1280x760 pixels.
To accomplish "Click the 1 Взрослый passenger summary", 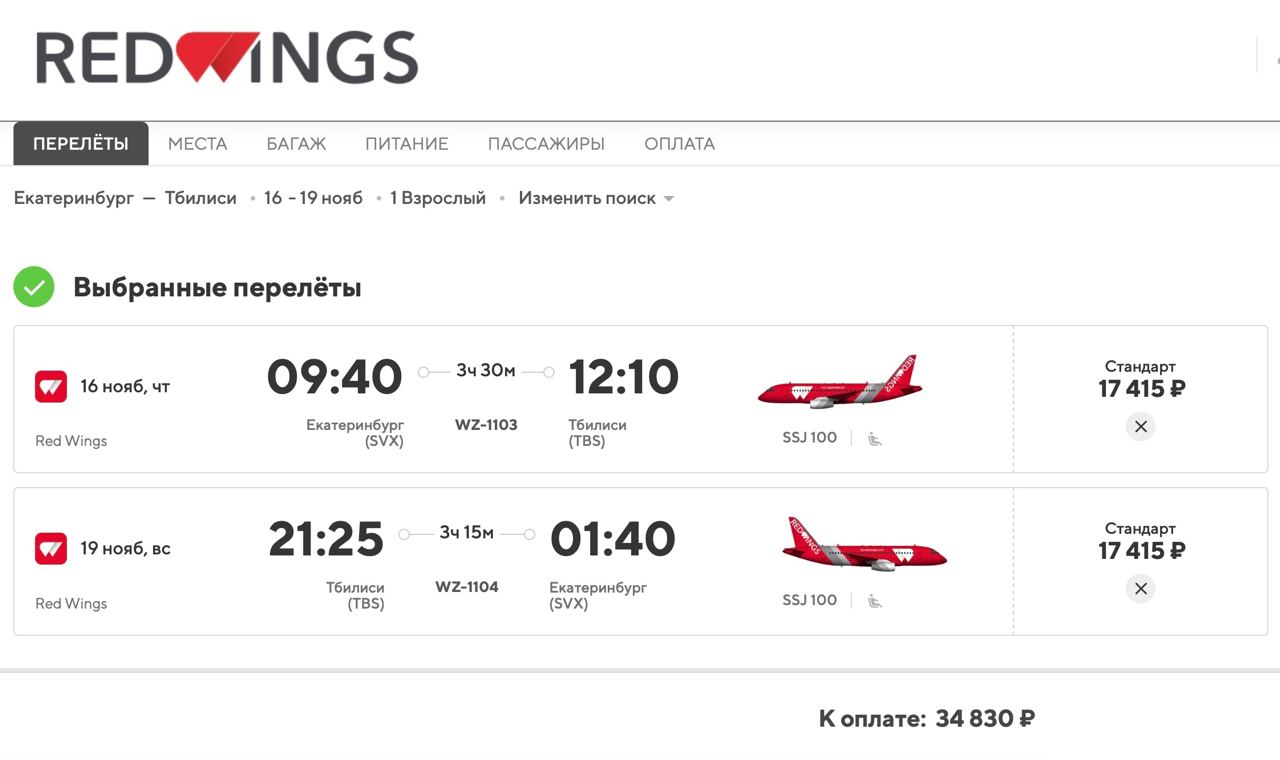I will tap(438, 198).
